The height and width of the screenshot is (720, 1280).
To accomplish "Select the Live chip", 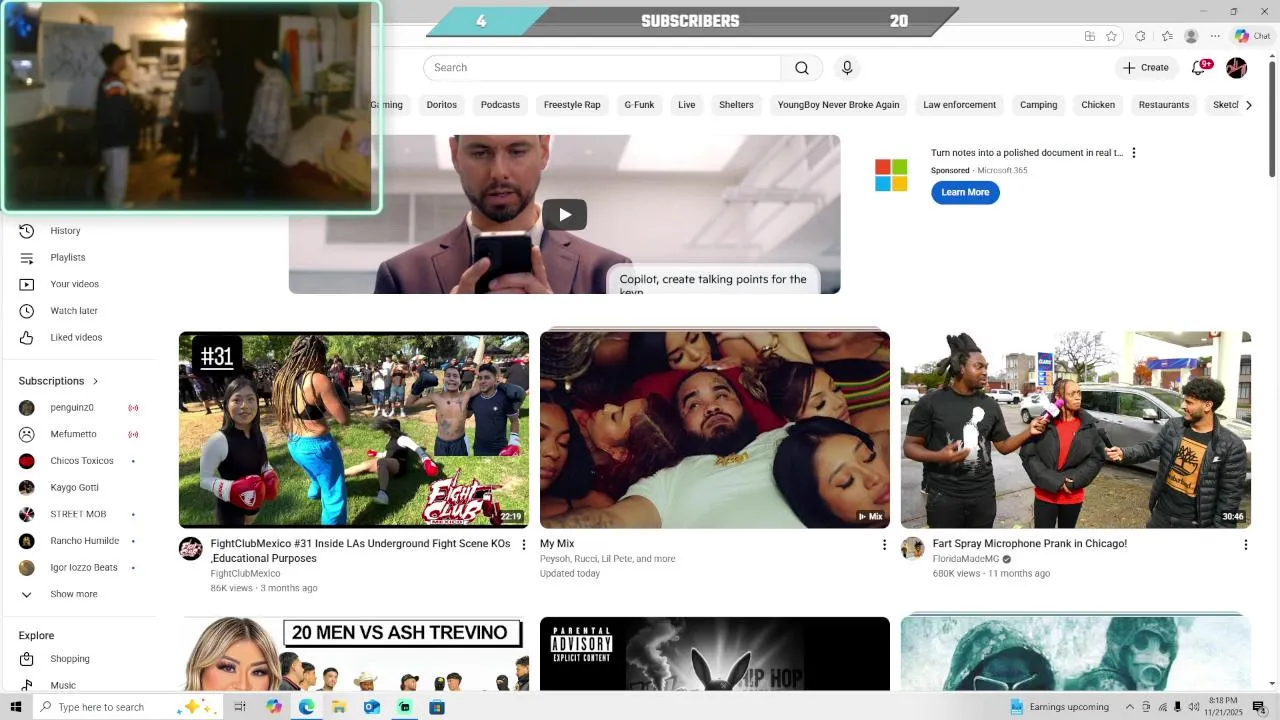I will coord(686,105).
